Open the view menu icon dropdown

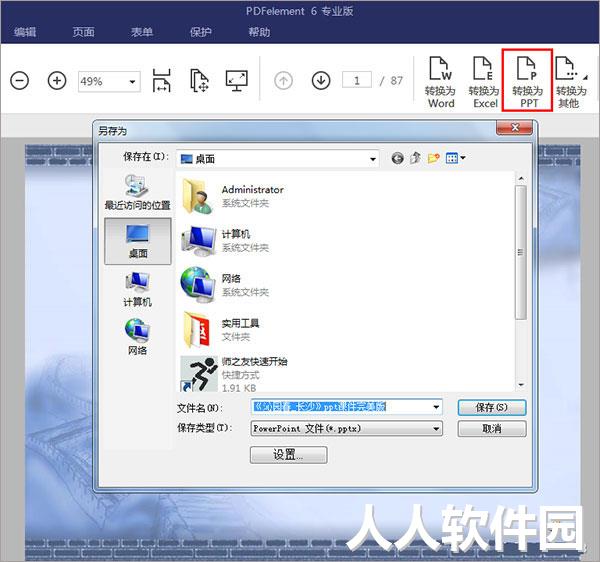(x=455, y=158)
